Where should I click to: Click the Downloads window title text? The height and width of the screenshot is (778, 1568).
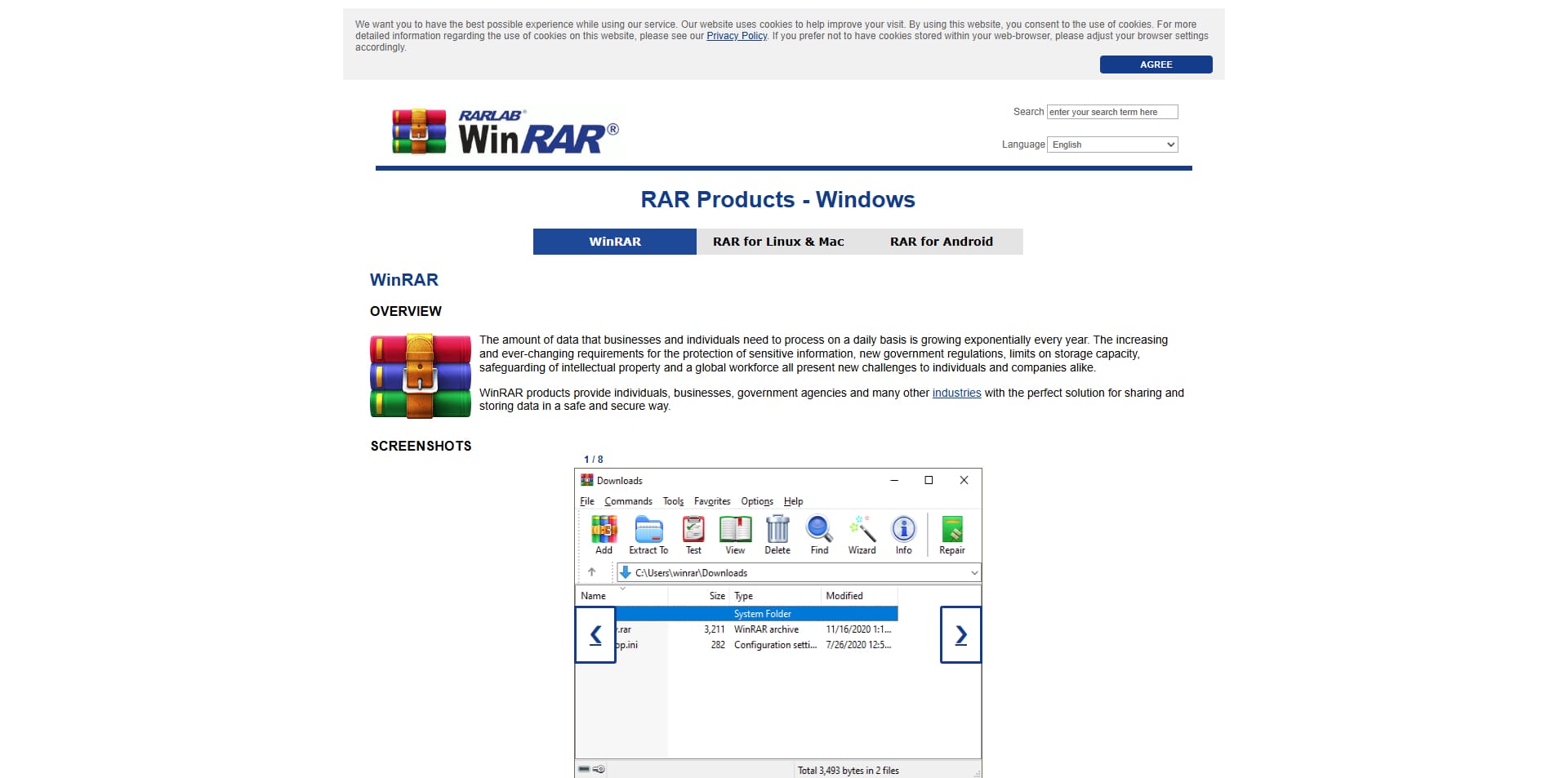point(619,481)
